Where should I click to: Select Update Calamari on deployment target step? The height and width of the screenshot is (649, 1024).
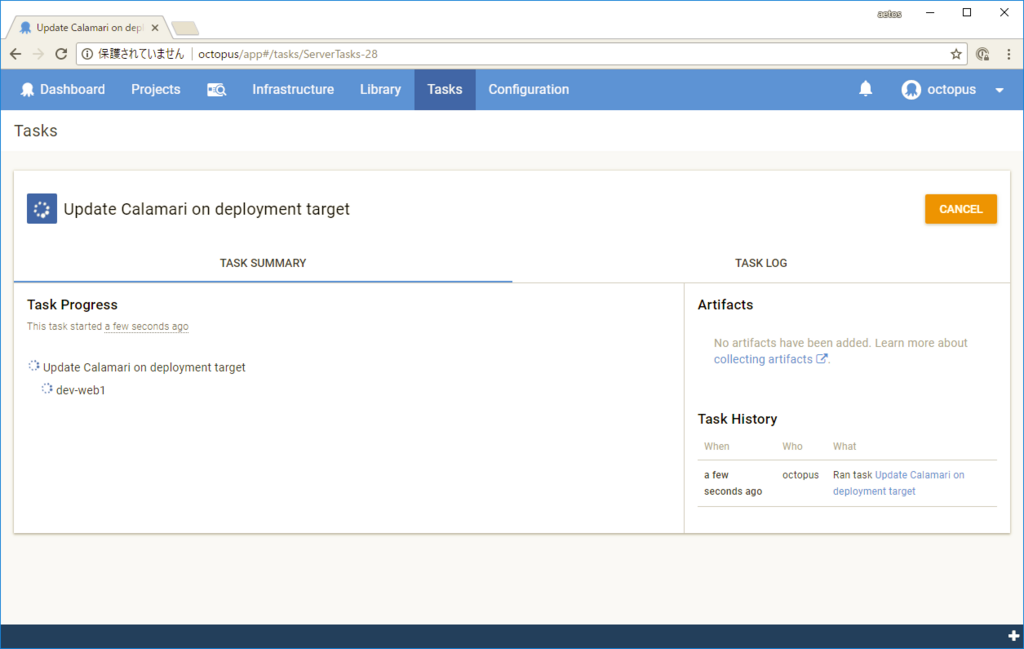coord(144,367)
